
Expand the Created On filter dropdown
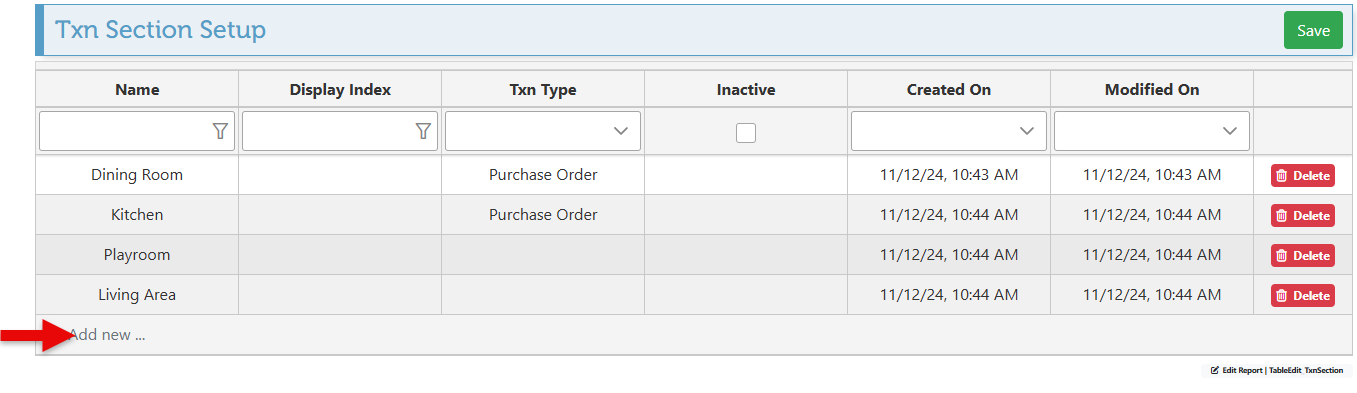tap(949, 131)
